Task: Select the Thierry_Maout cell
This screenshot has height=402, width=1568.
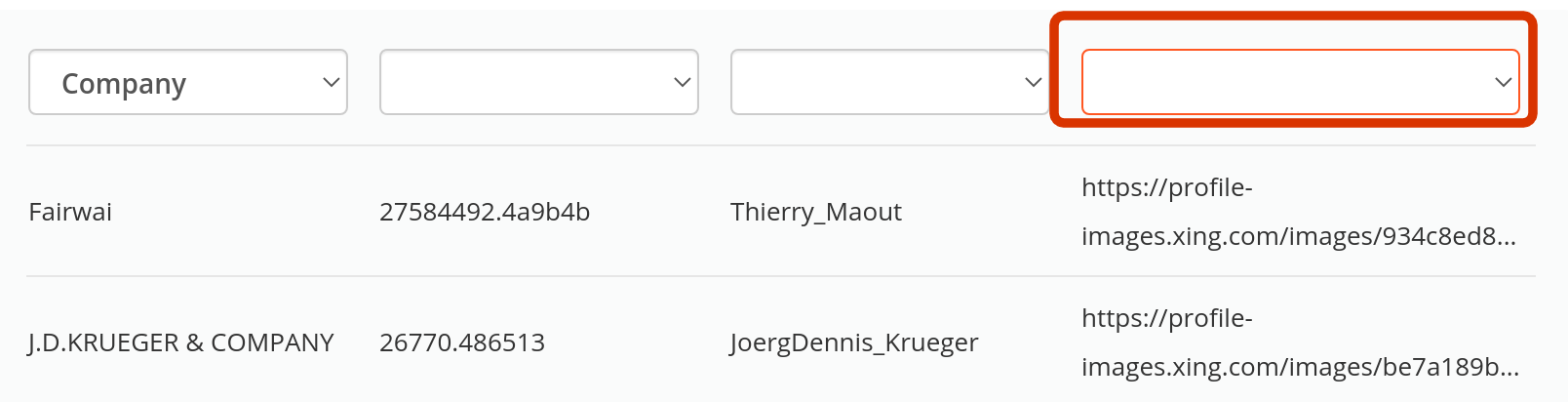Action: (816, 212)
